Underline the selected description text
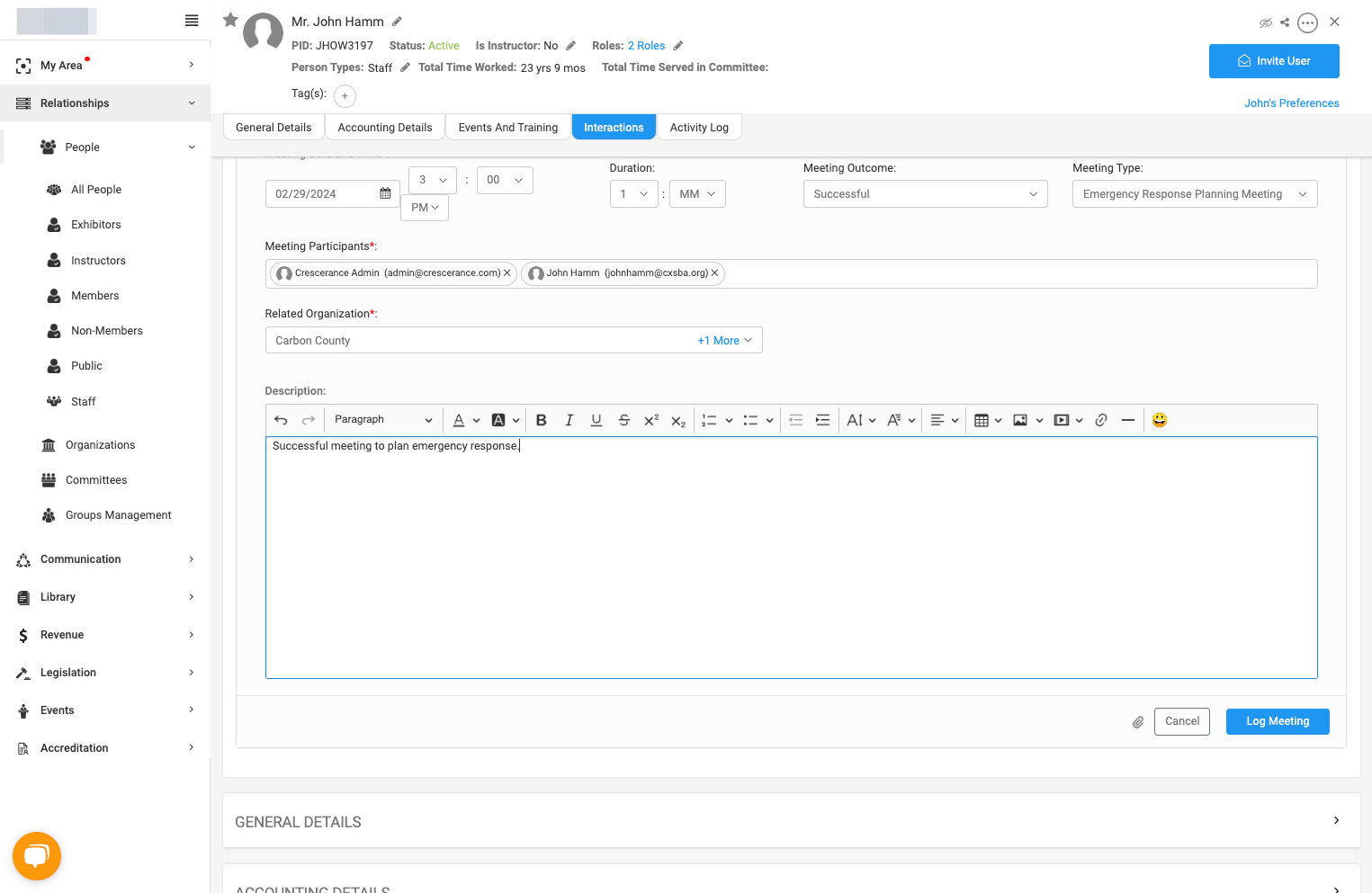The image size is (1372, 893). pyautogui.click(x=596, y=420)
